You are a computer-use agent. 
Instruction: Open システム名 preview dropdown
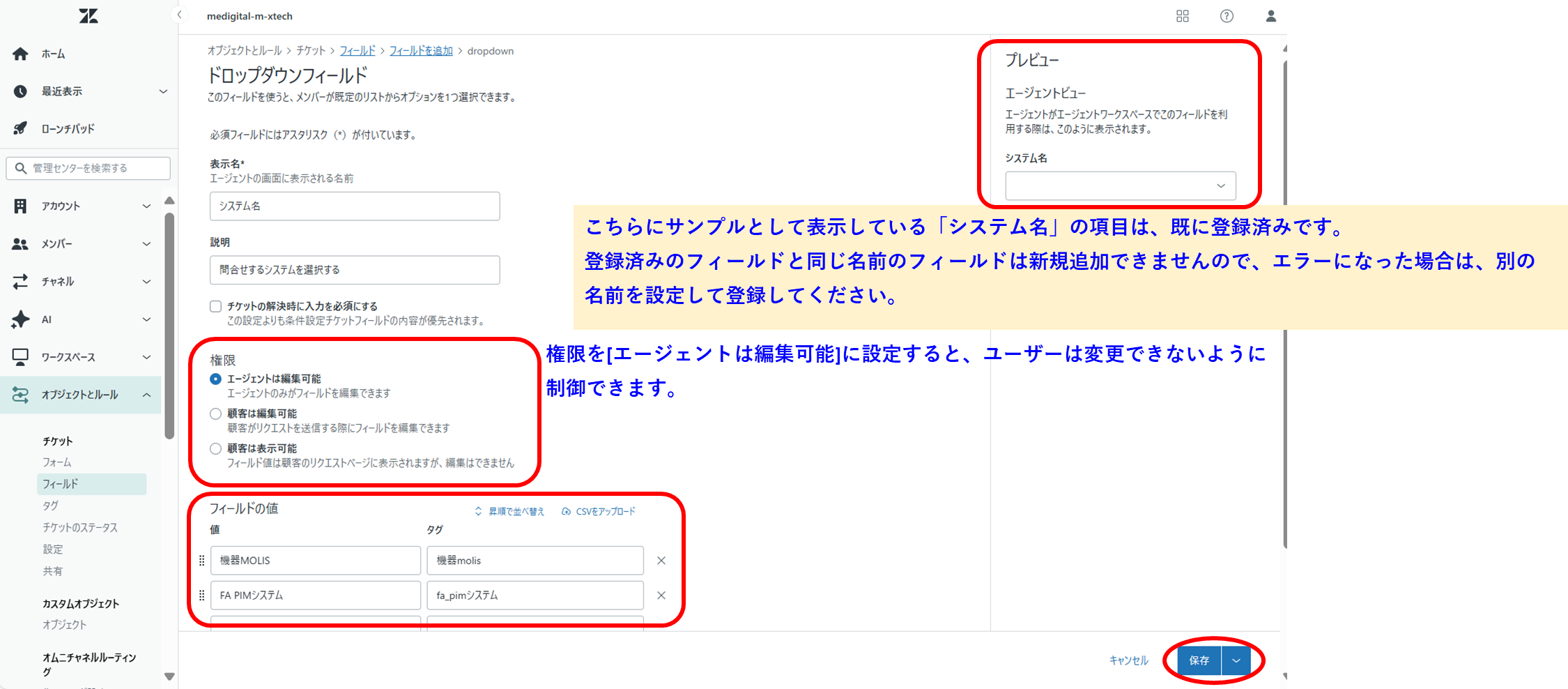tap(1120, 185)
